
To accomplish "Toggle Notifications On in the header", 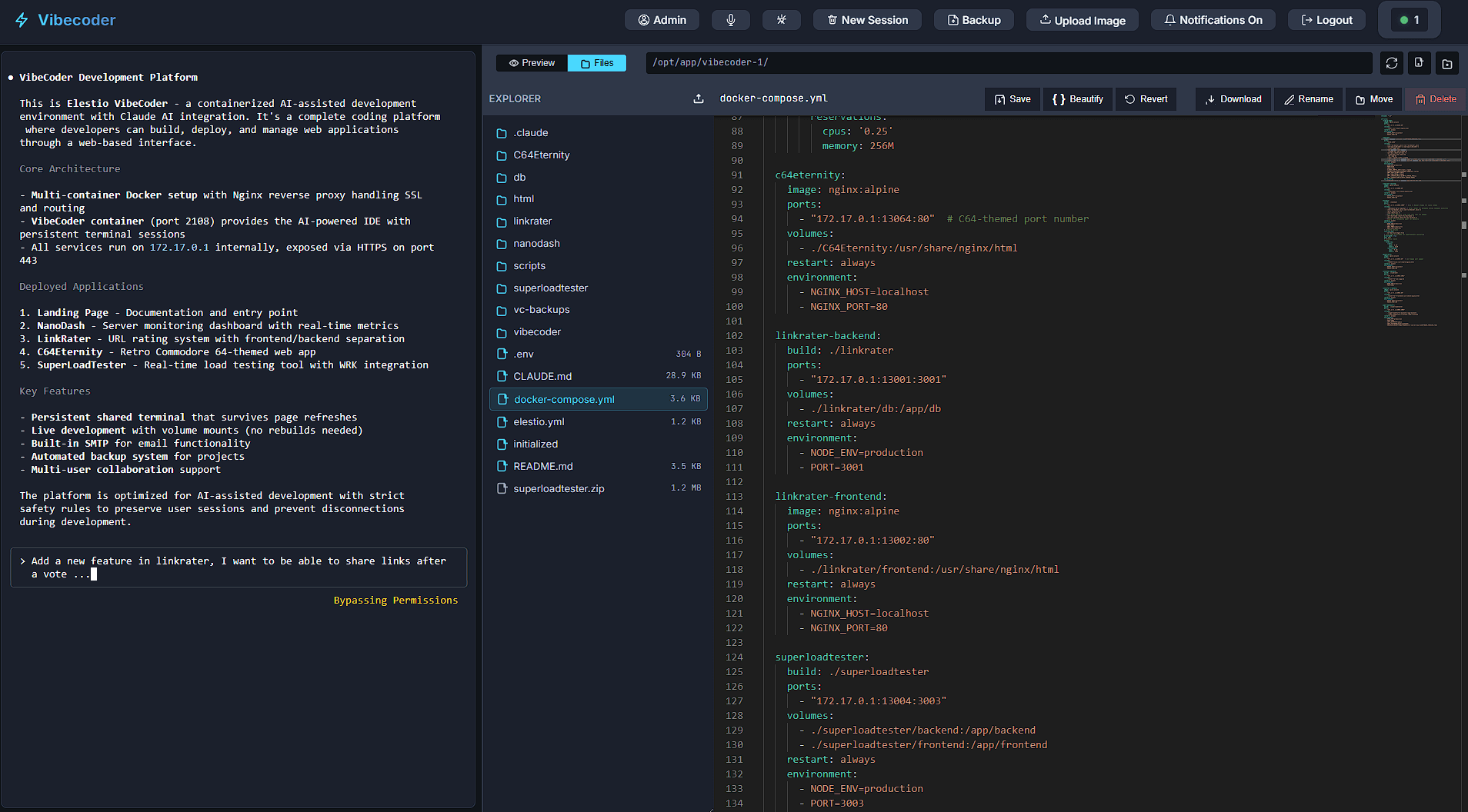I will click(1213, 19).
